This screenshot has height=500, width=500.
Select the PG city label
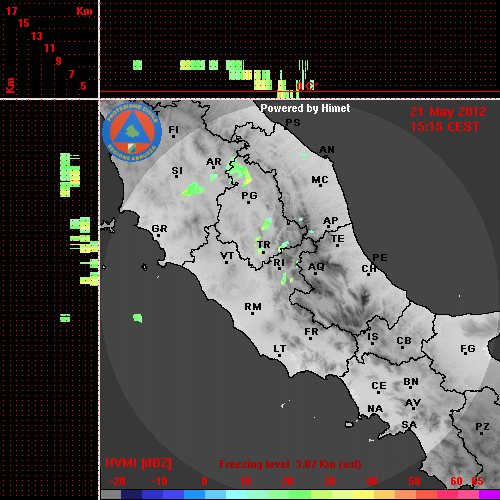[x=249, y=195]
